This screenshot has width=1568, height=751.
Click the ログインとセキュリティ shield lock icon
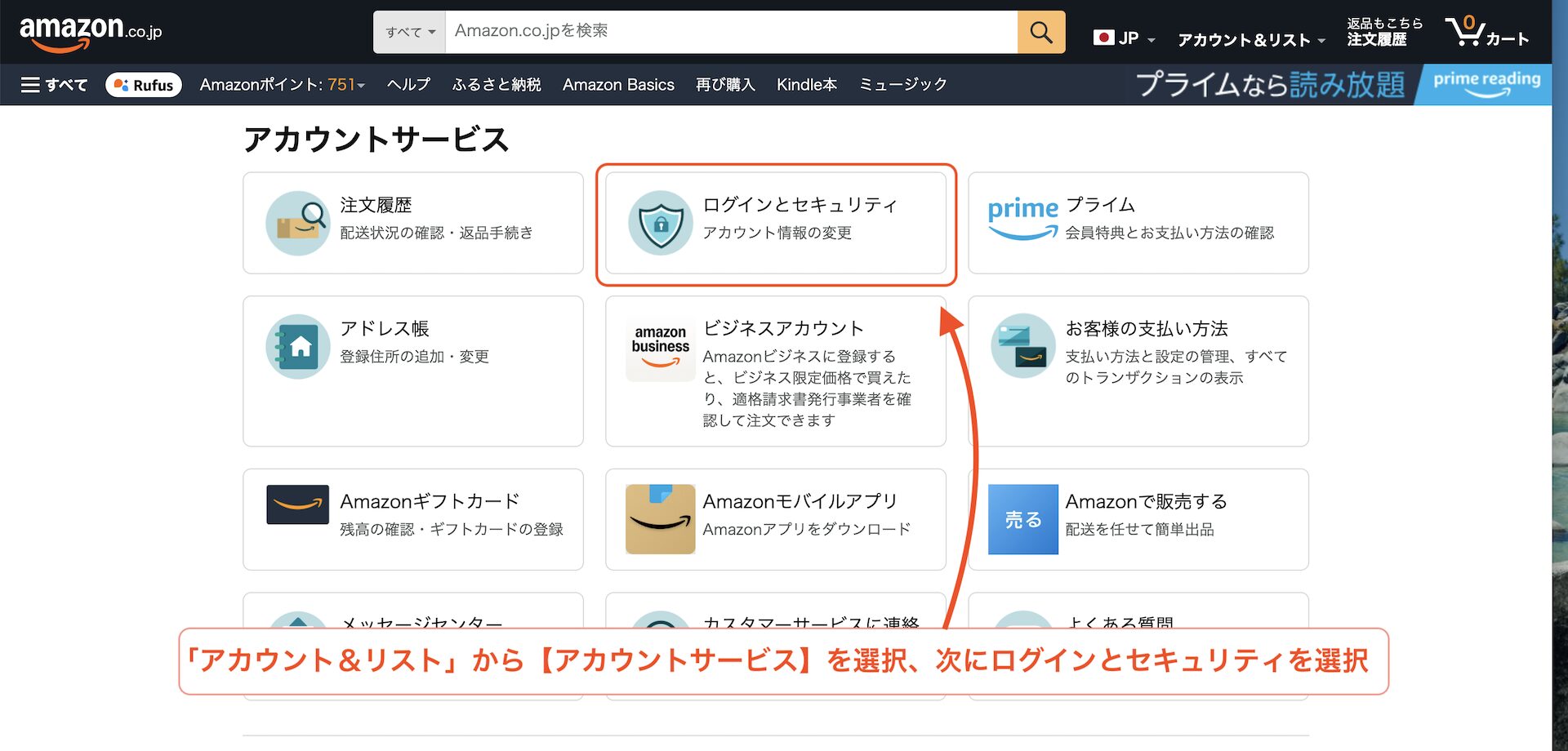[x=660, y=223]
